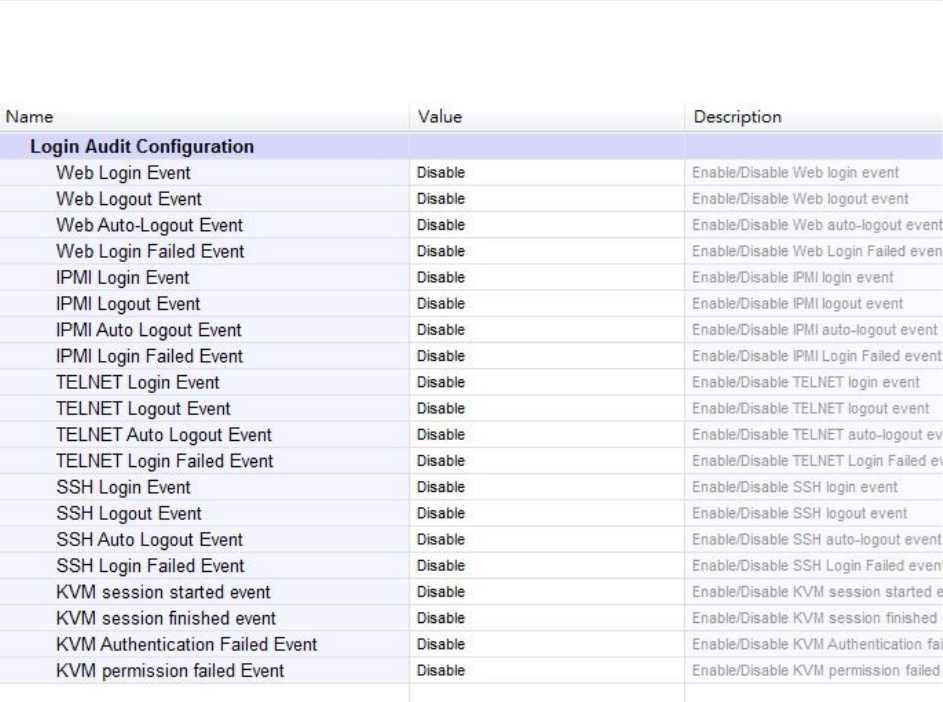Select the IPMI Logout Event row name
Screen dimensions: 943x702
tap(128, 304)
